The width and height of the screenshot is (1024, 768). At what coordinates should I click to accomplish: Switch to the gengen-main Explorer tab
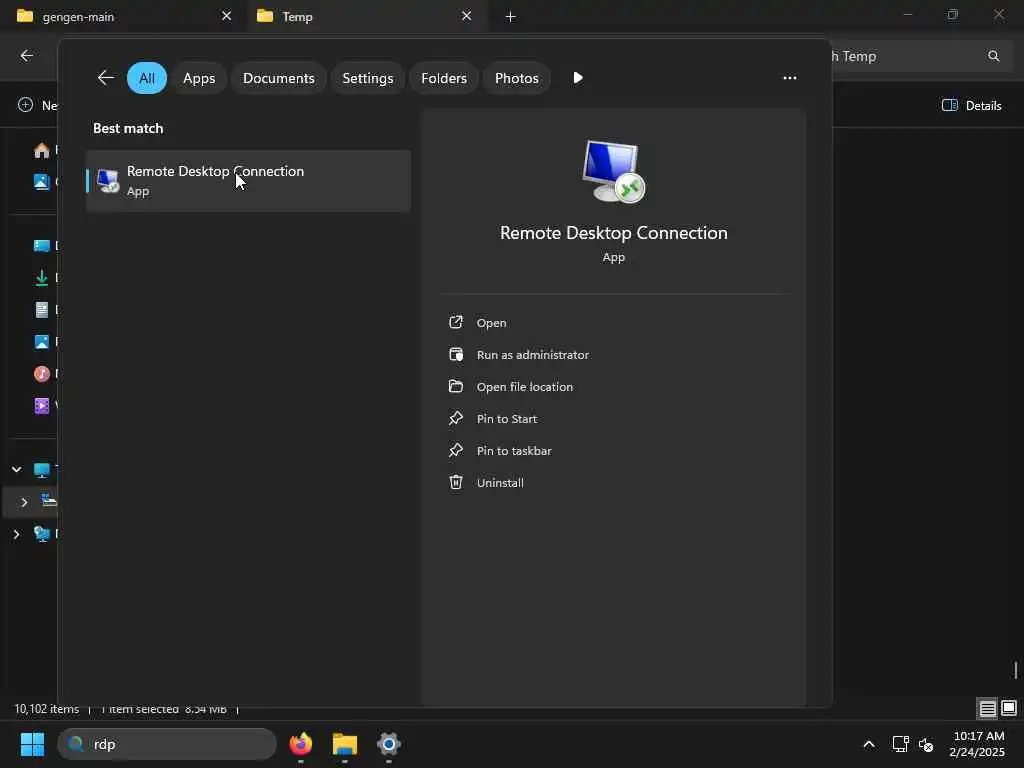point(124,16)
